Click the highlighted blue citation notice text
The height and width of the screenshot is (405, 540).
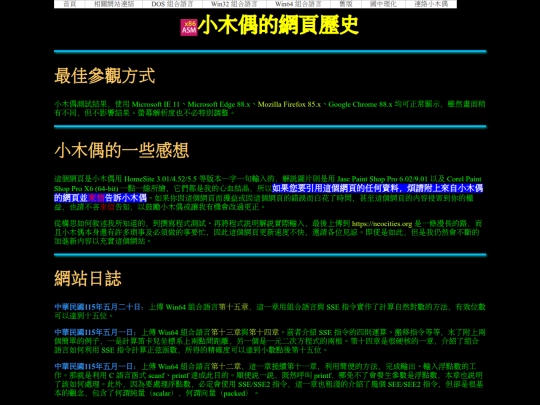[269, 193]
